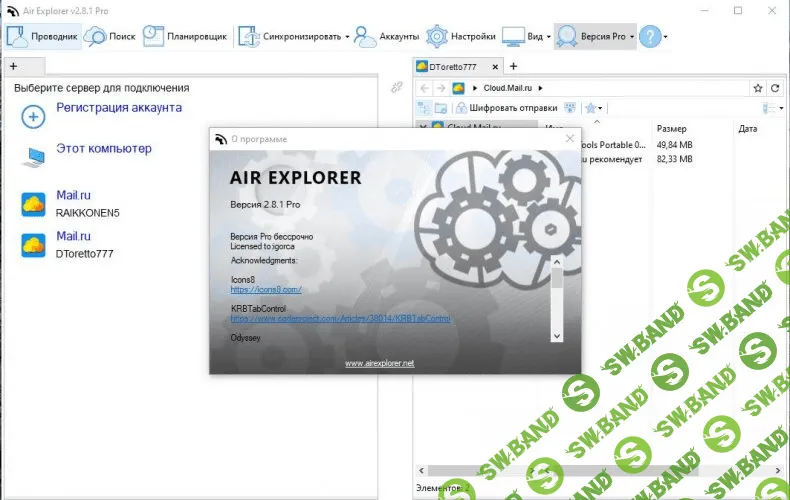This screenshot has height=500, width=790.
Task: Close the DToretto777 tab
Action: click(x=495, y=67)
